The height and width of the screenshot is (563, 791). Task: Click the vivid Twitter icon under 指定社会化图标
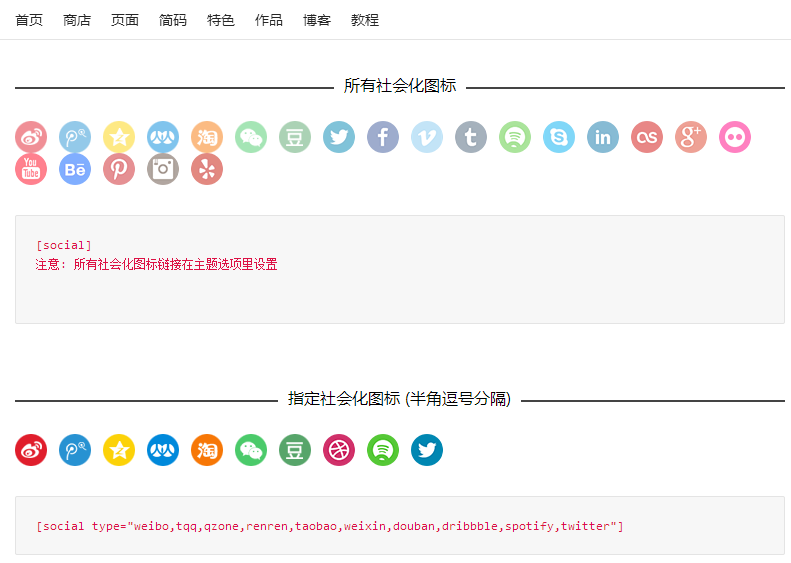(x=427, y=450)
